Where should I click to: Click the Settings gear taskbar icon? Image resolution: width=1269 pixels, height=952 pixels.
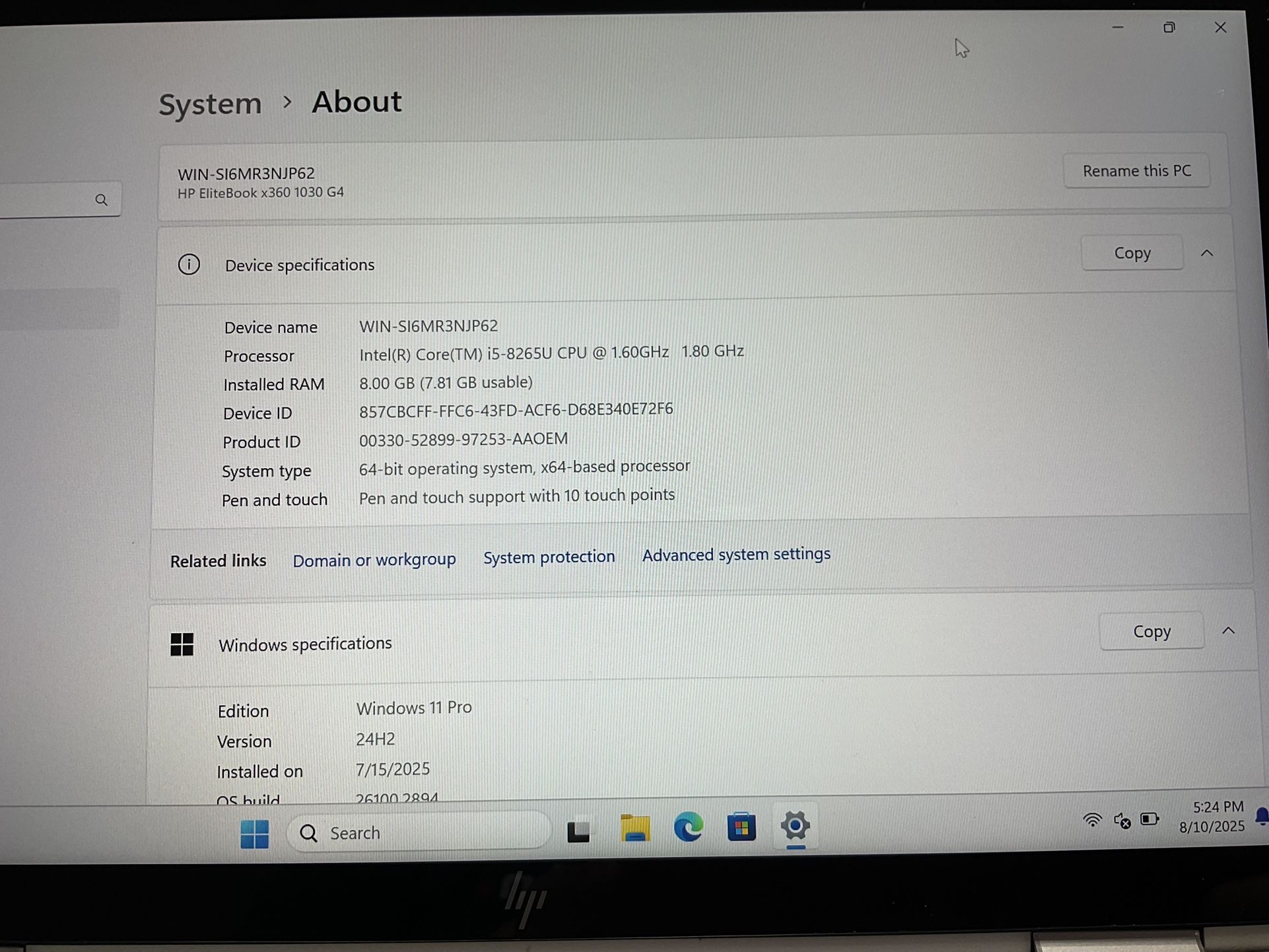click(796, 826)
